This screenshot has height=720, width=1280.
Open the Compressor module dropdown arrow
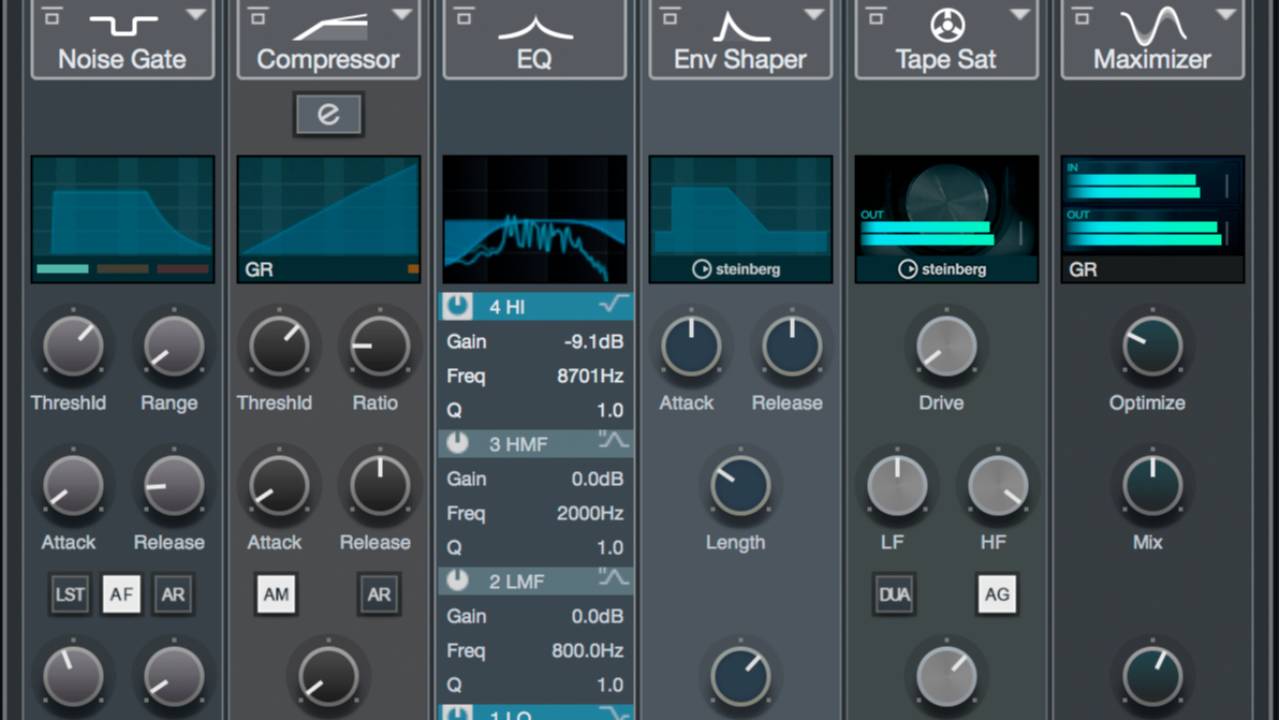402,13
